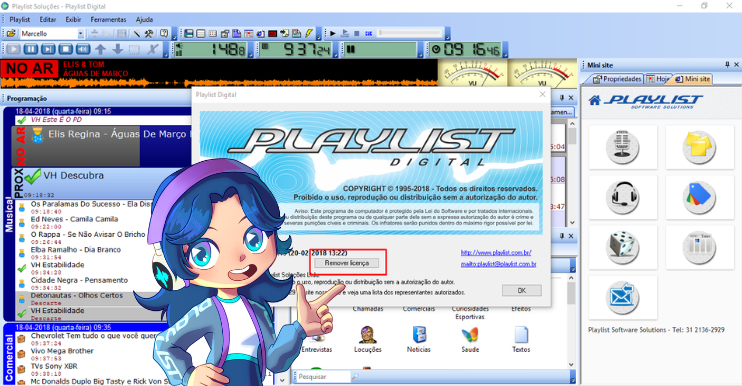Select Vivo Mega Brother commercial row
Image resolution: width=742 pixels, height=386 pixels.
pyautogui.click(x=62, y=351)
